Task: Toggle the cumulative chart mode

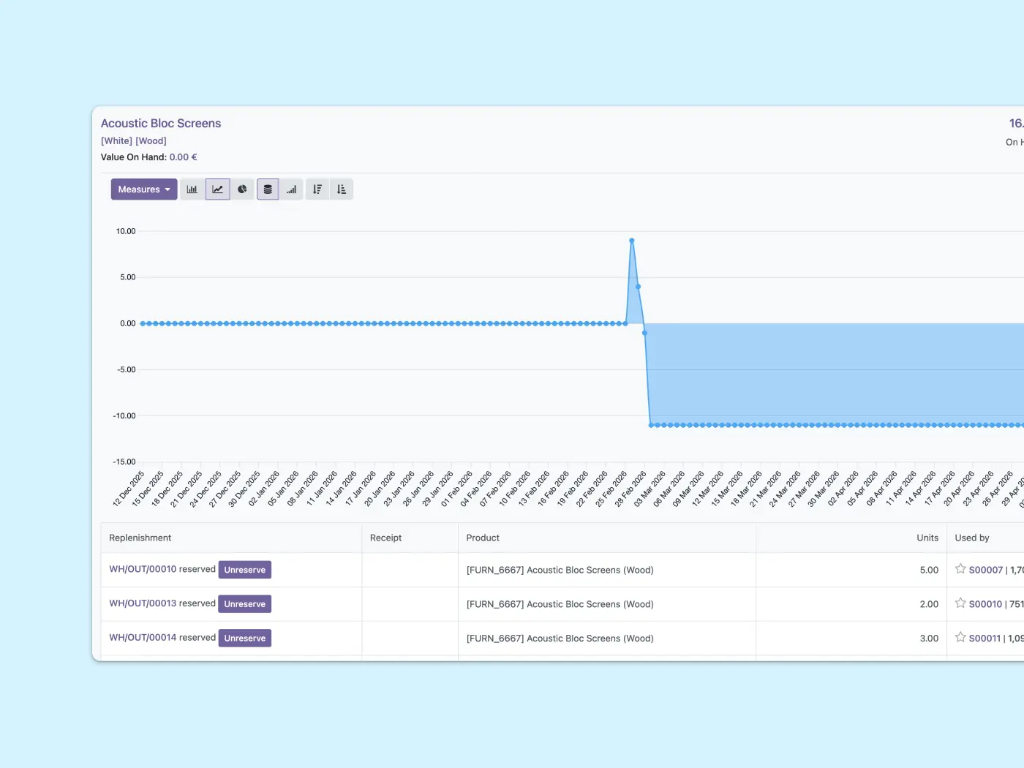Action: pos(291,189)
